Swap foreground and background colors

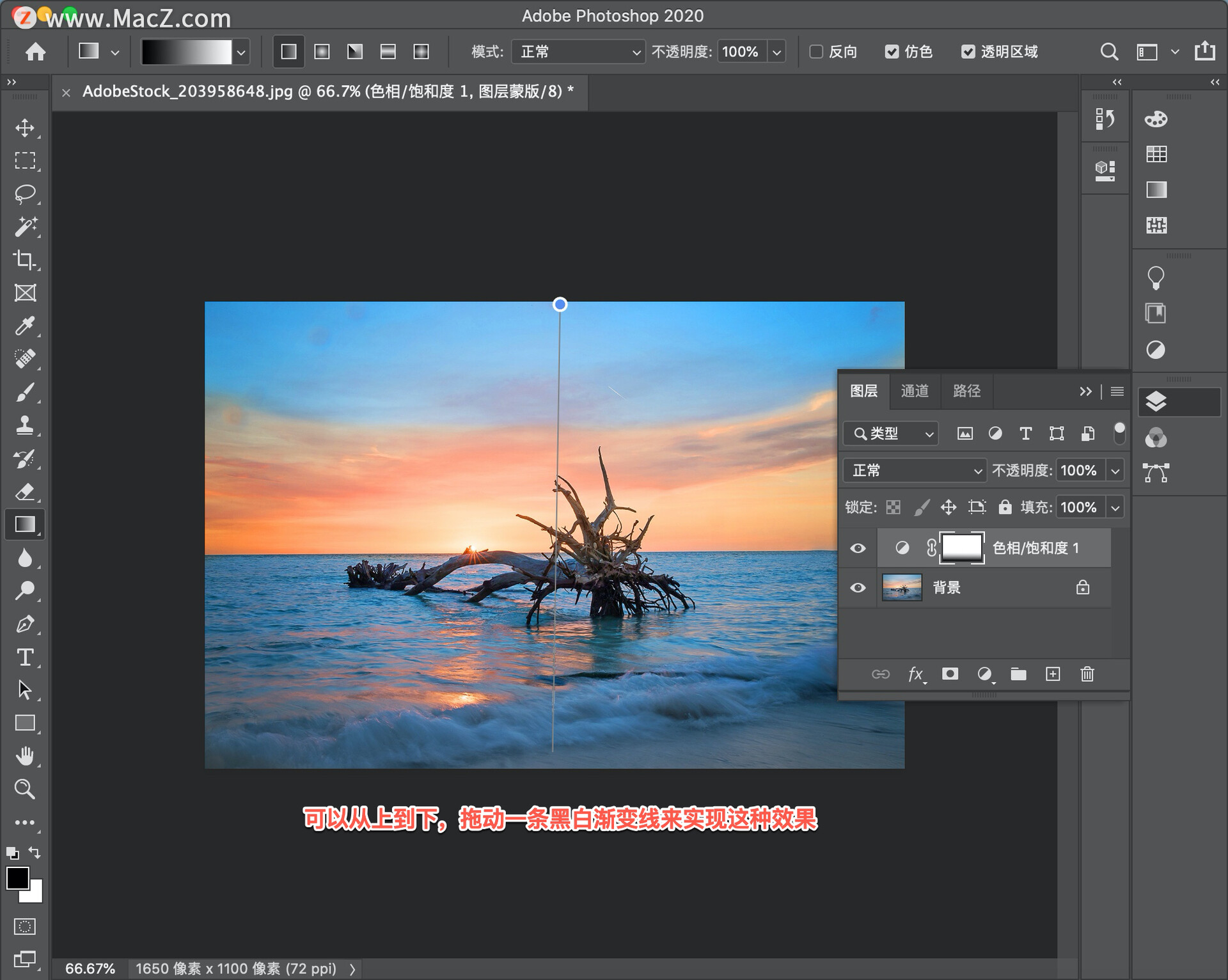pos(35,853)
